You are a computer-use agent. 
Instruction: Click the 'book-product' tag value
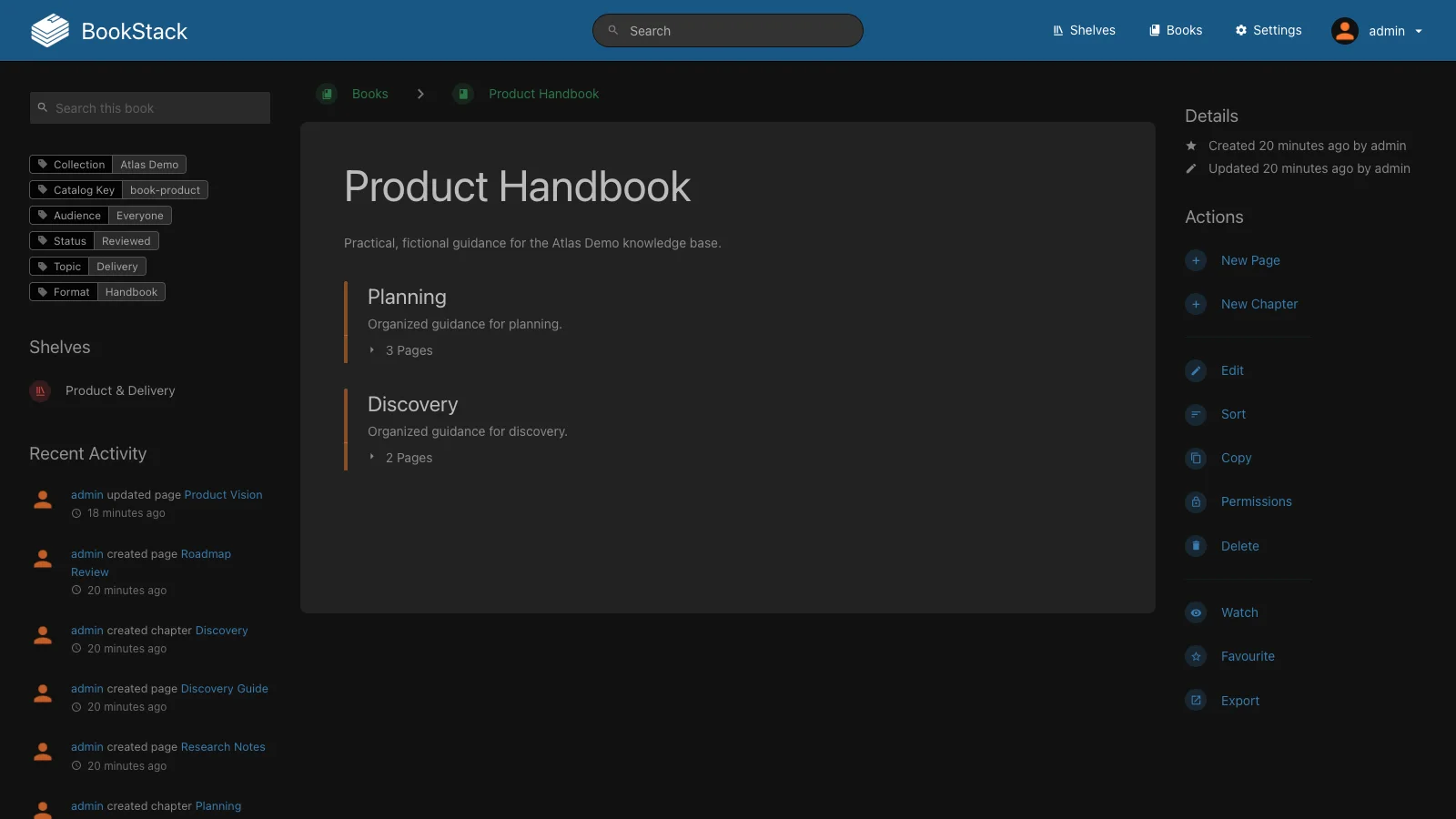pos(165,190)
